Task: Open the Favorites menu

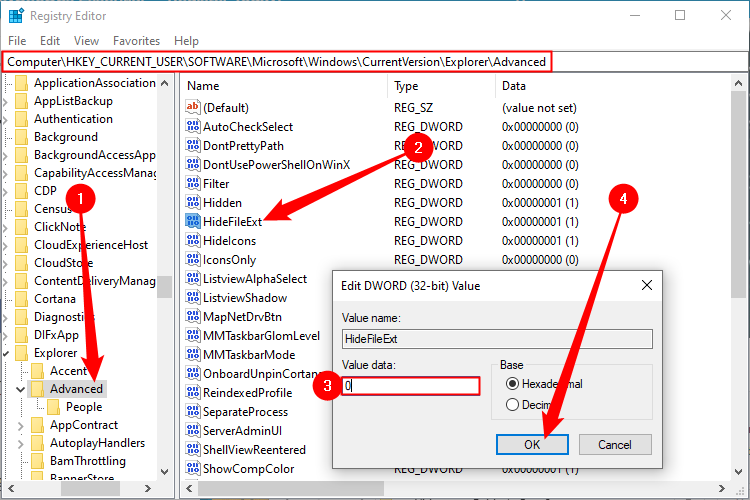Action: coord(136,41)
